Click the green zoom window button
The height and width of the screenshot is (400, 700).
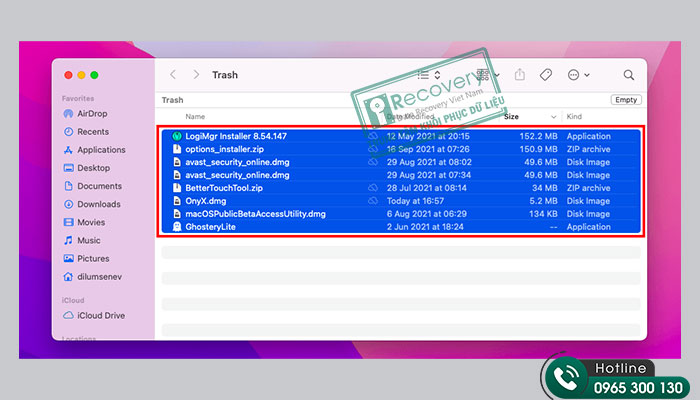pyautogui.click(x=94, y=75)
